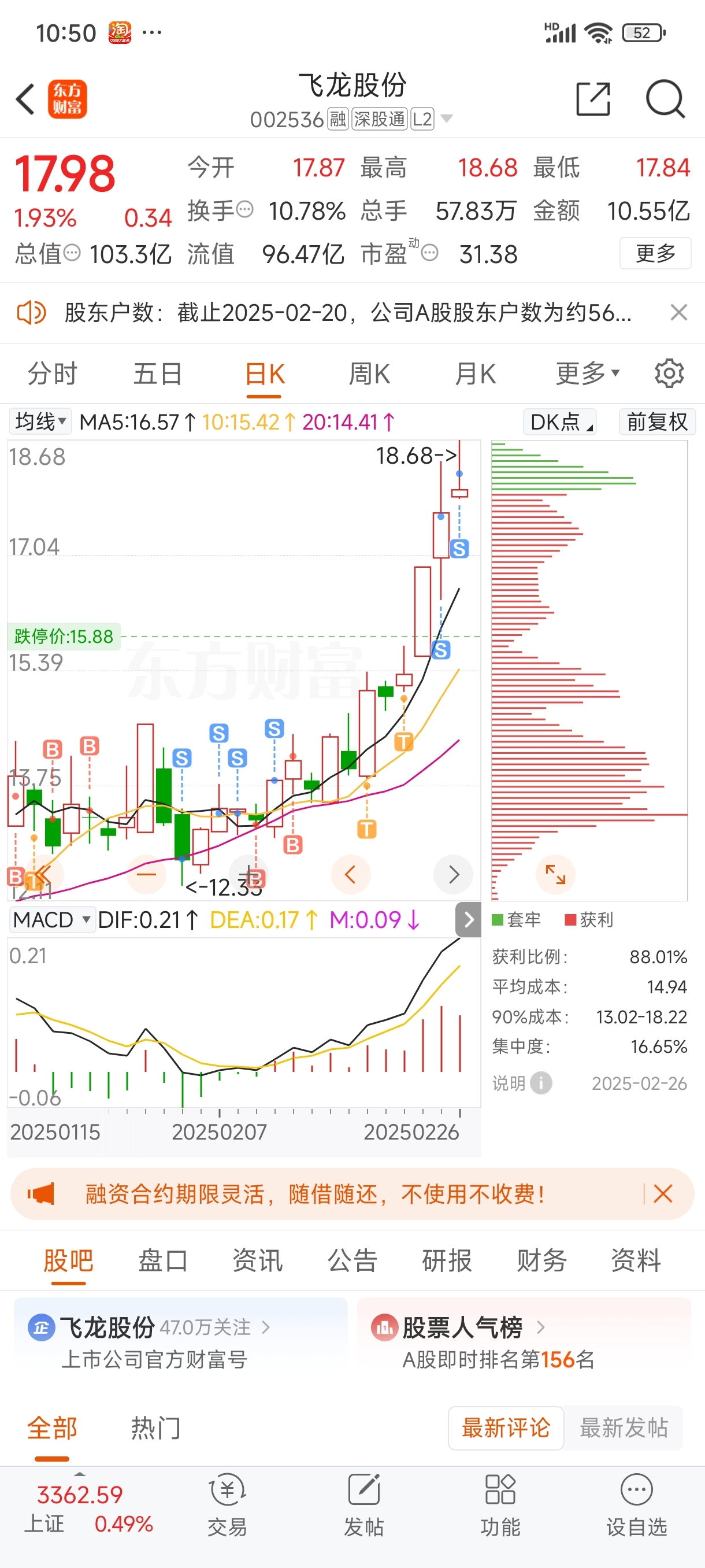Switch to 五日 chart tab
Image resolution: width=705 pixels, height=1568 pixels.
click(158, 373)
